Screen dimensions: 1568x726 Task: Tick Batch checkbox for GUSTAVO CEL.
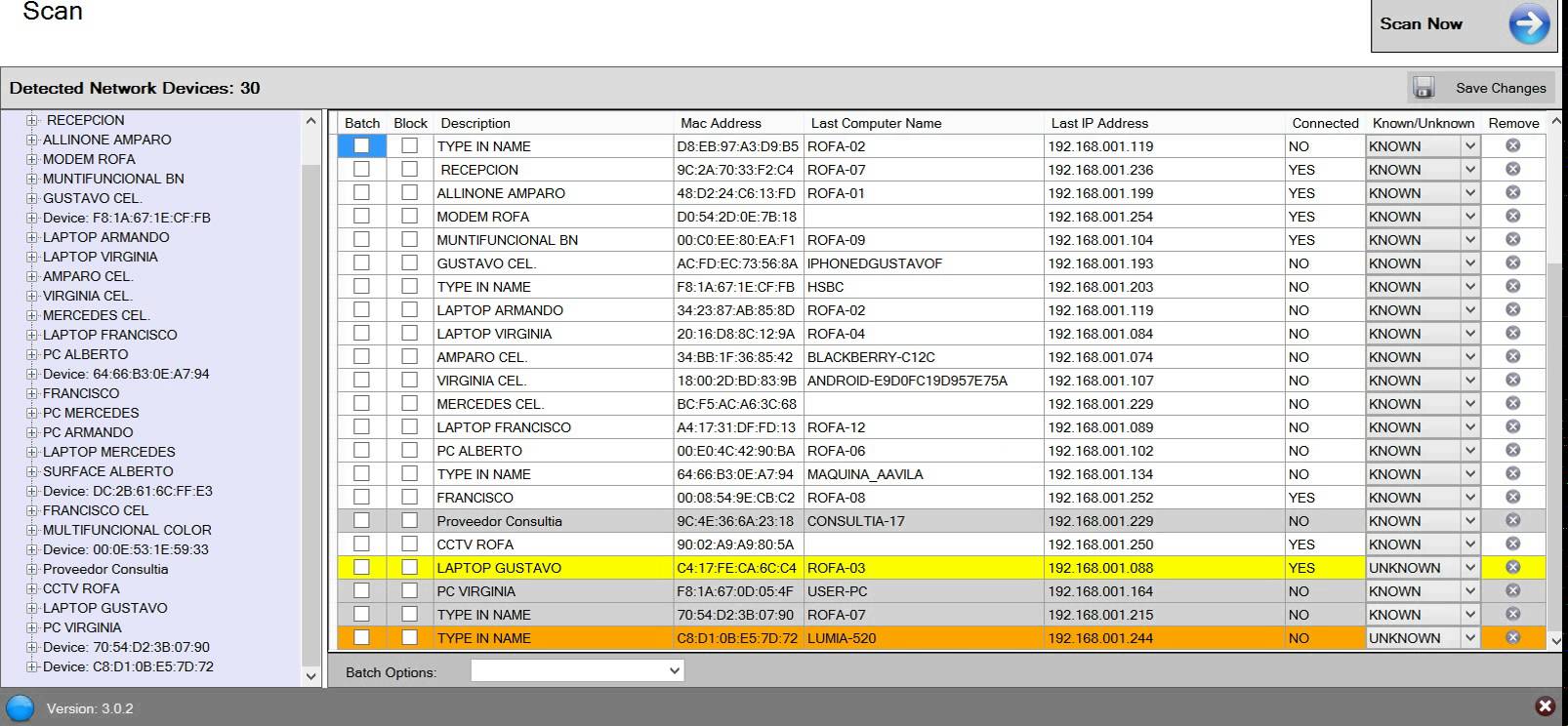pyautogui.click(x=361, y=262)
